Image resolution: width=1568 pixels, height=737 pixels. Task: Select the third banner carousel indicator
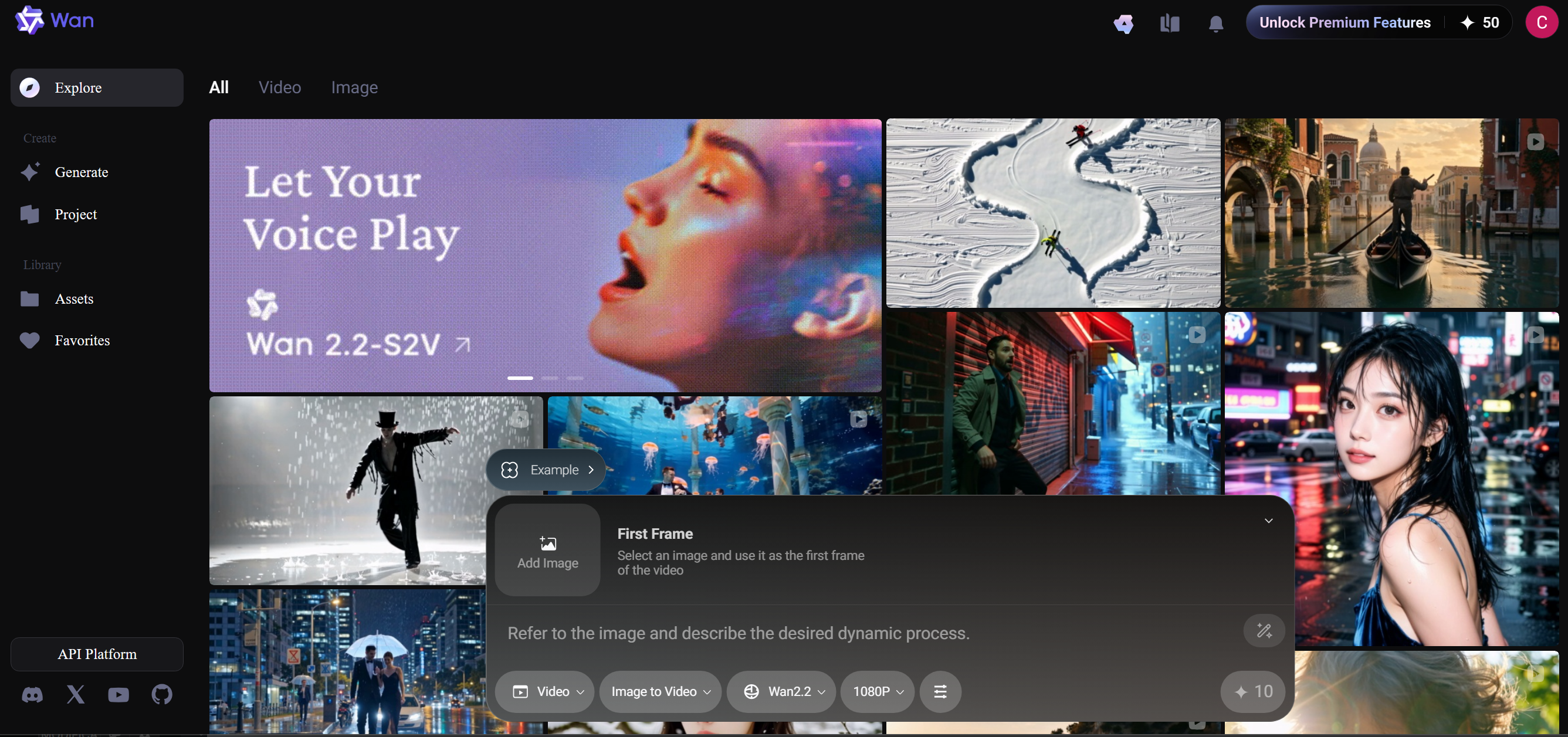tap(575, 378)
